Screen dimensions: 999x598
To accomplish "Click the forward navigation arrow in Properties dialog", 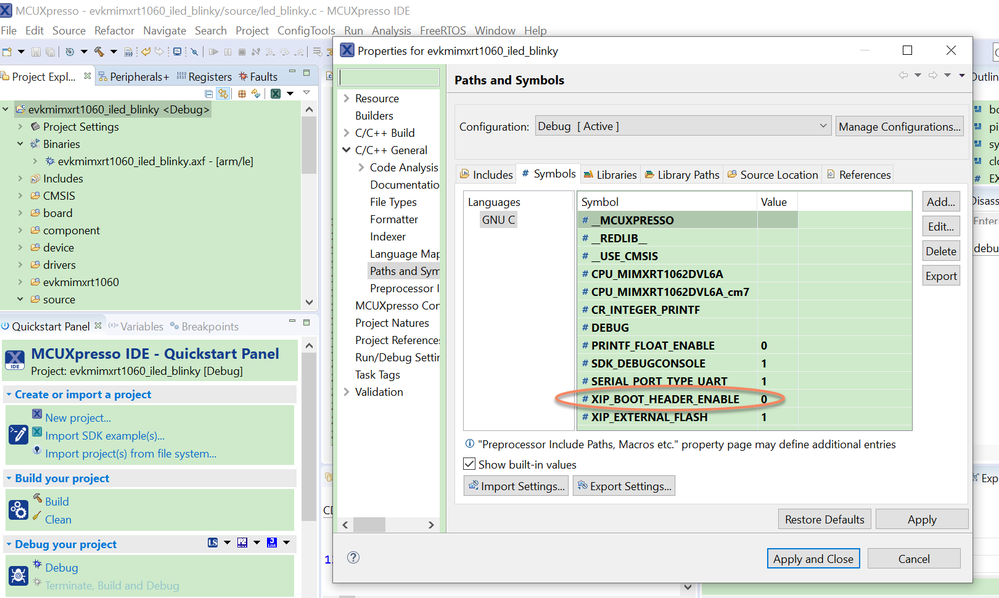I will 933,75.
